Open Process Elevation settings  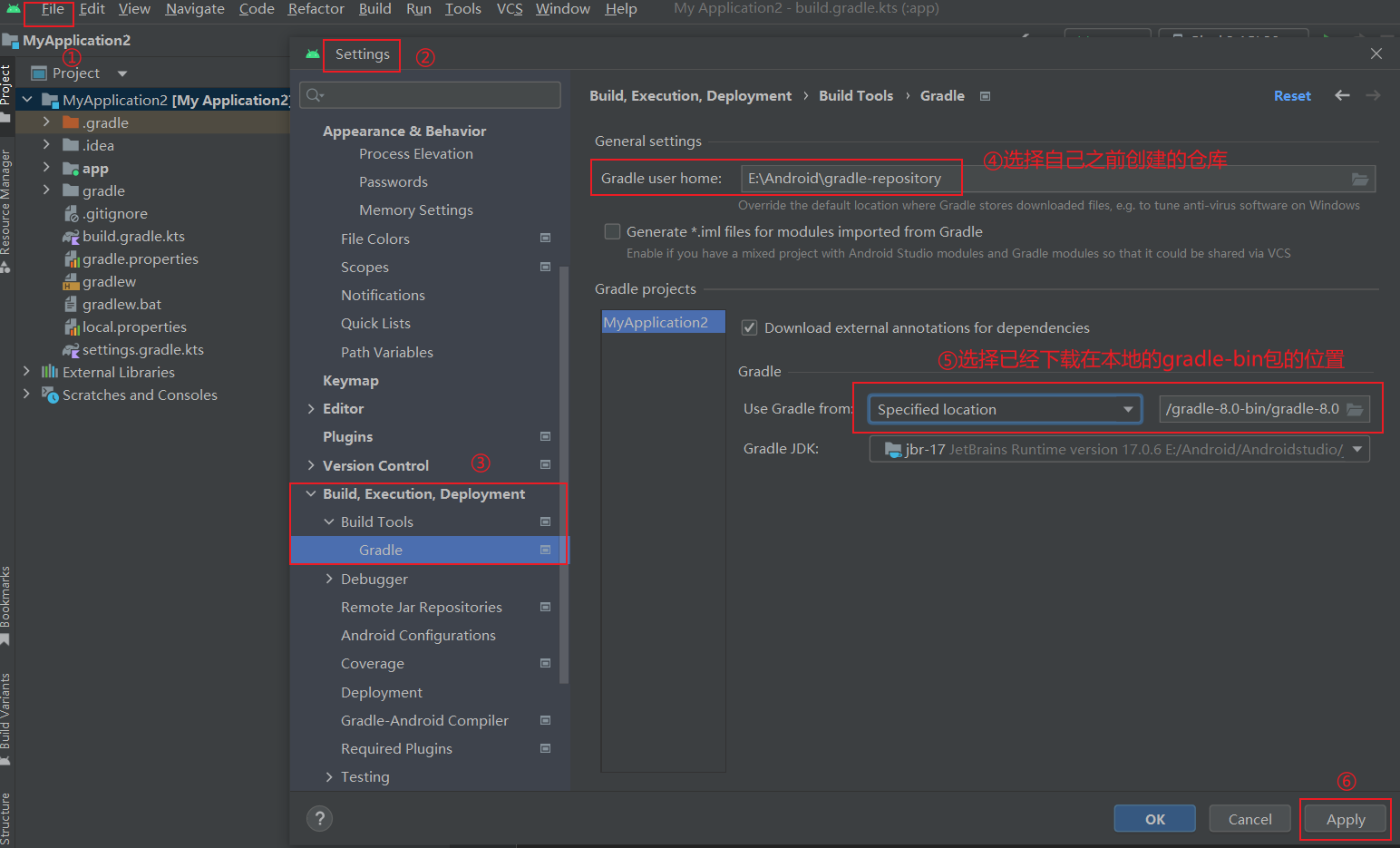click(416, 154)
